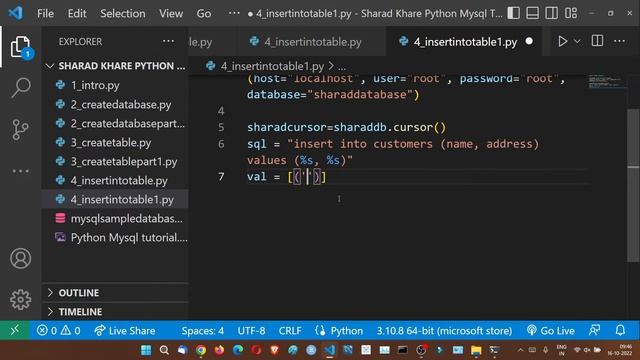Viewport: 640px width, 360px height.
Task: Change file encoding UTF-8
Action: pos(251,331)
